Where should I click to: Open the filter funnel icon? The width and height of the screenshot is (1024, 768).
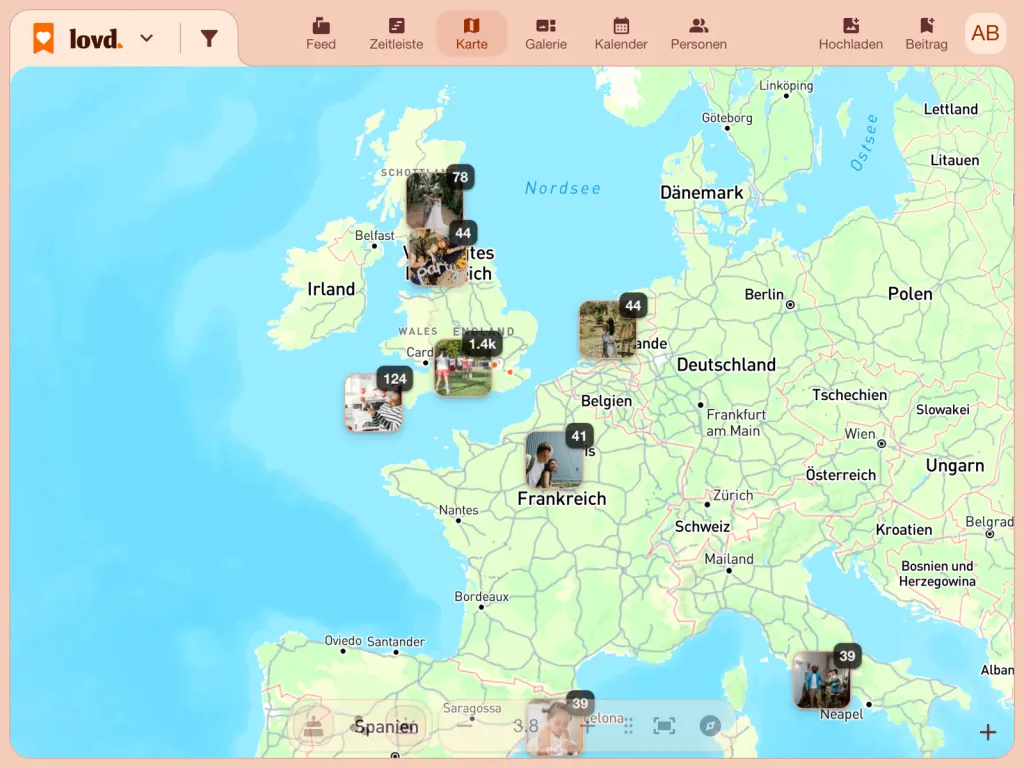click(209, 39)
